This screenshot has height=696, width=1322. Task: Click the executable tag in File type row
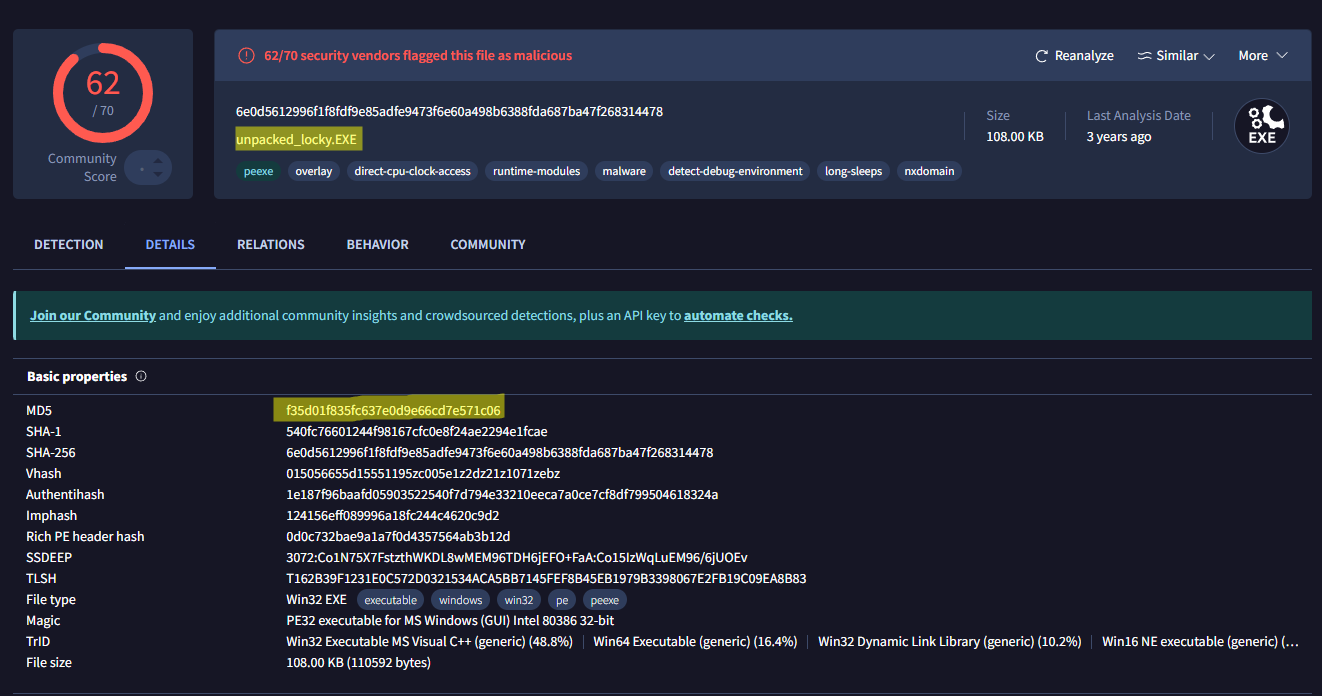[390, 600]
